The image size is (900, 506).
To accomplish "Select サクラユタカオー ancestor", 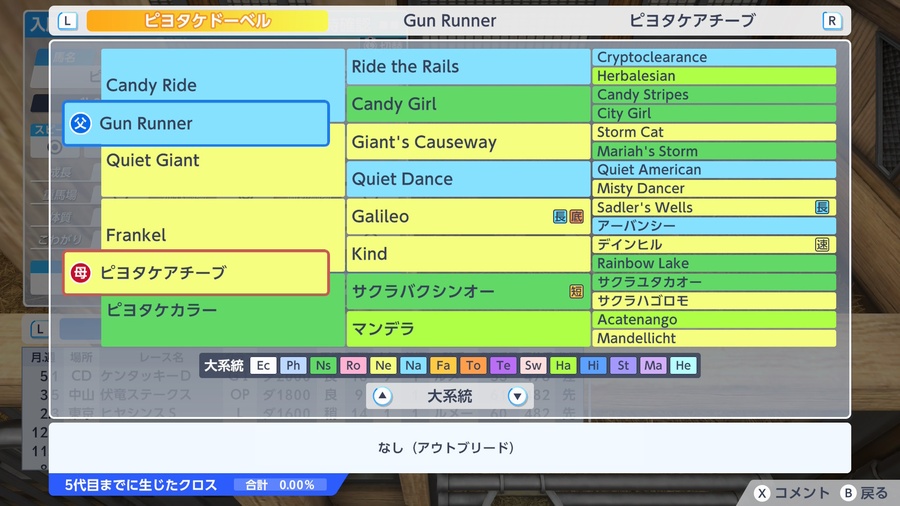I will coord(714,282).
